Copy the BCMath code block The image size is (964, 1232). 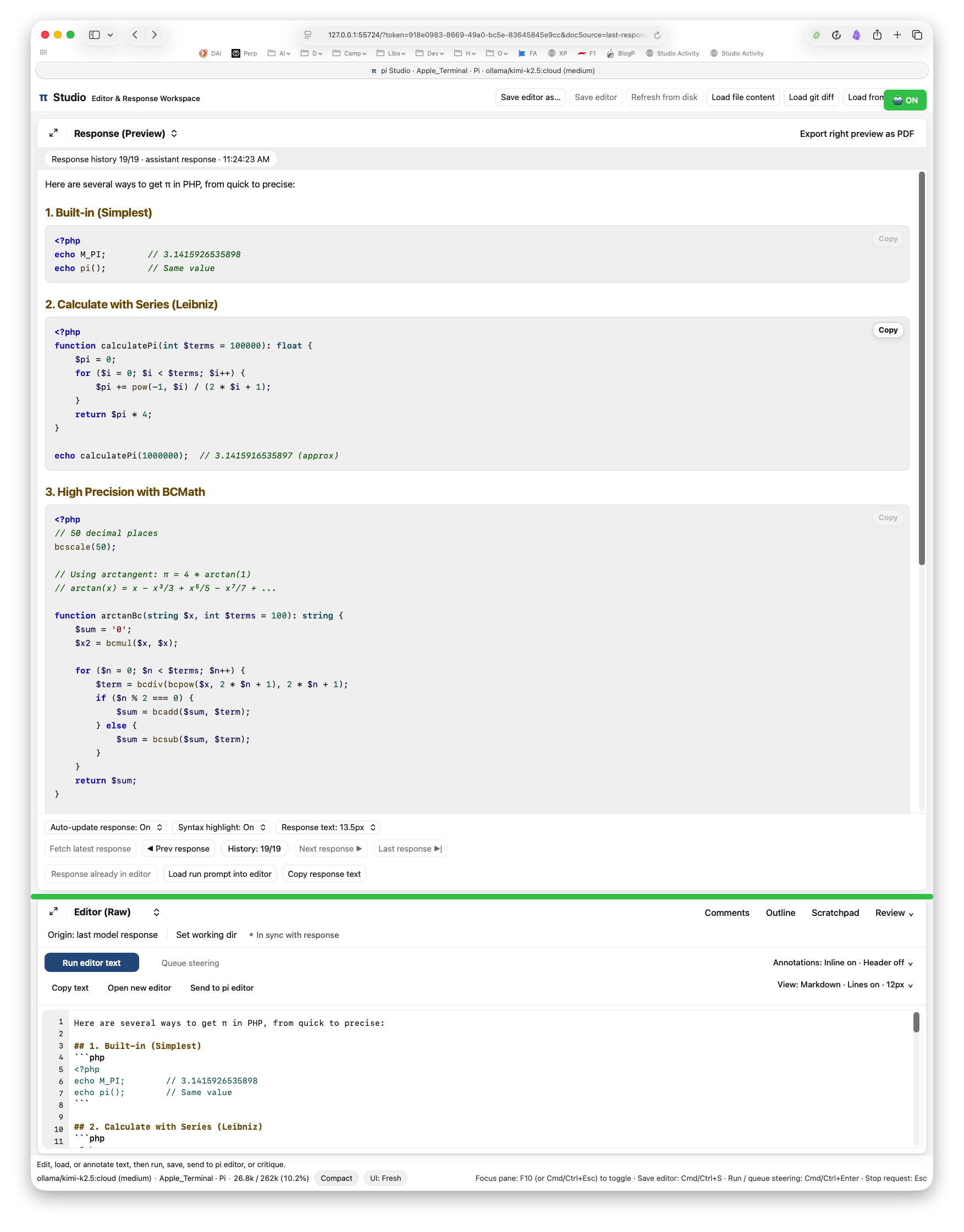click(x=887, y=517)
